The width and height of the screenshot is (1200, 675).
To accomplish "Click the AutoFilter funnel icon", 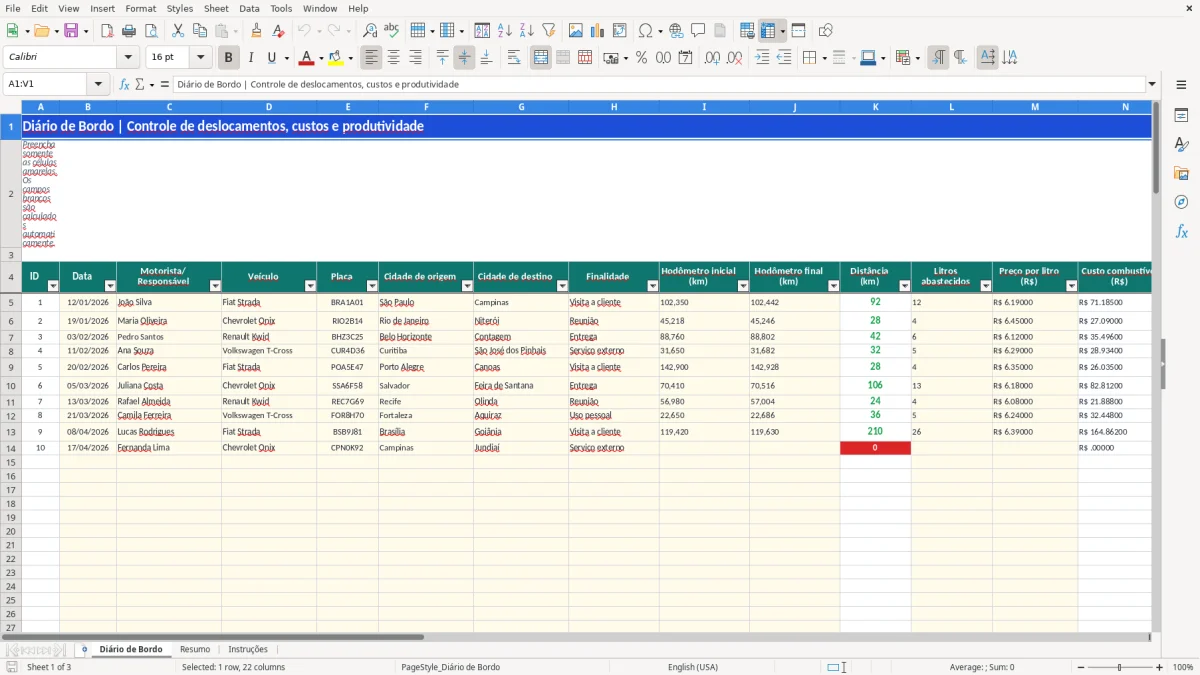I will tap(549, 31).
